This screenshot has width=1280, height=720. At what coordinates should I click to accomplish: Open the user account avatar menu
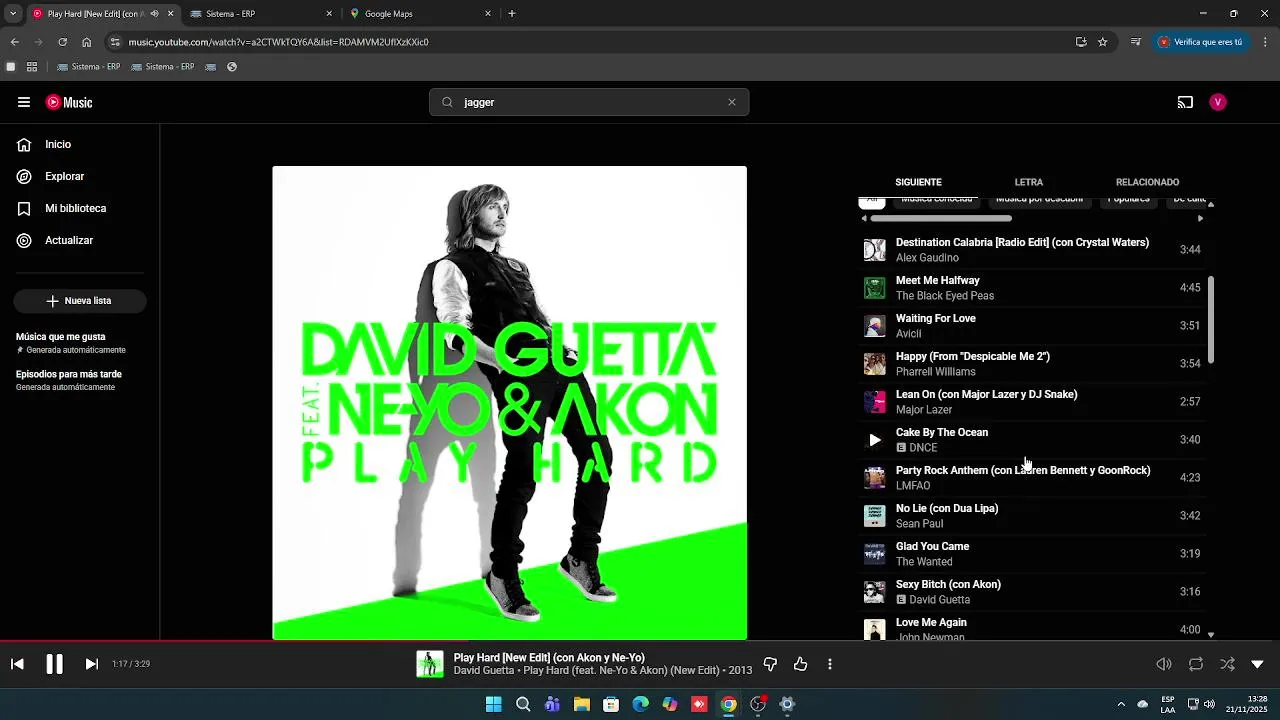1217,102
